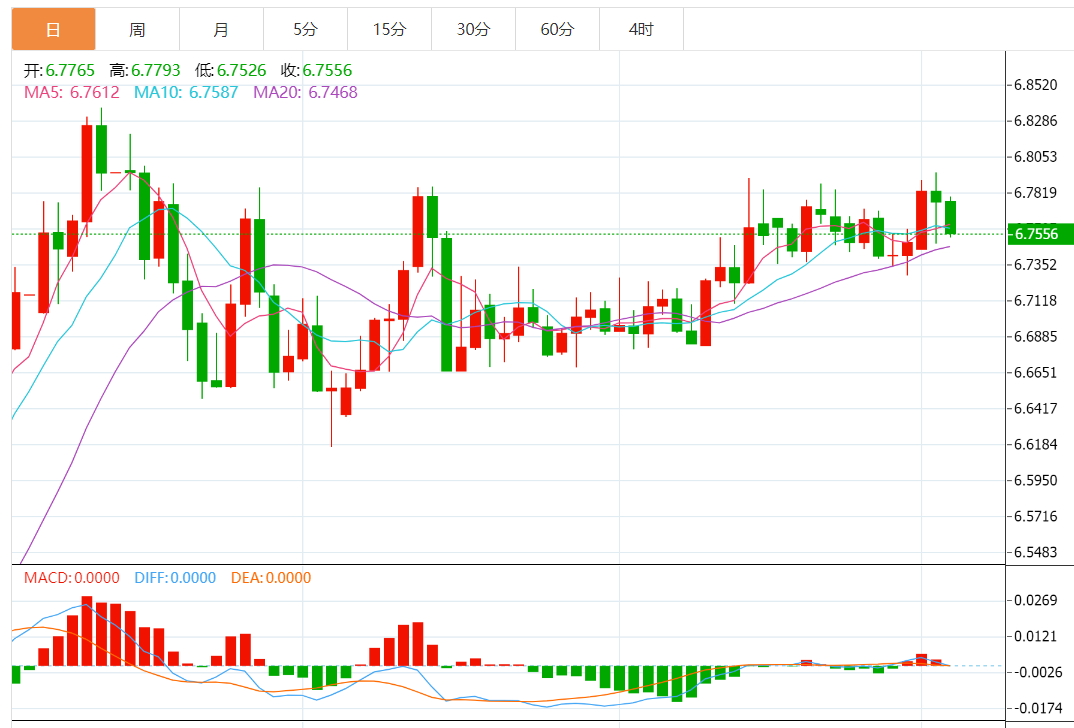Click the 6.5483 price axis label
The height and width of the screenshot is (728, 1074).
1036,552
